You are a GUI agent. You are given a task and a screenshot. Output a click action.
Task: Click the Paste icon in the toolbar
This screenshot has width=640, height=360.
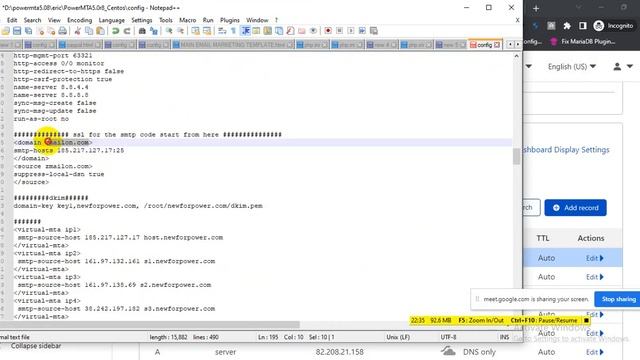pos(100,31)
